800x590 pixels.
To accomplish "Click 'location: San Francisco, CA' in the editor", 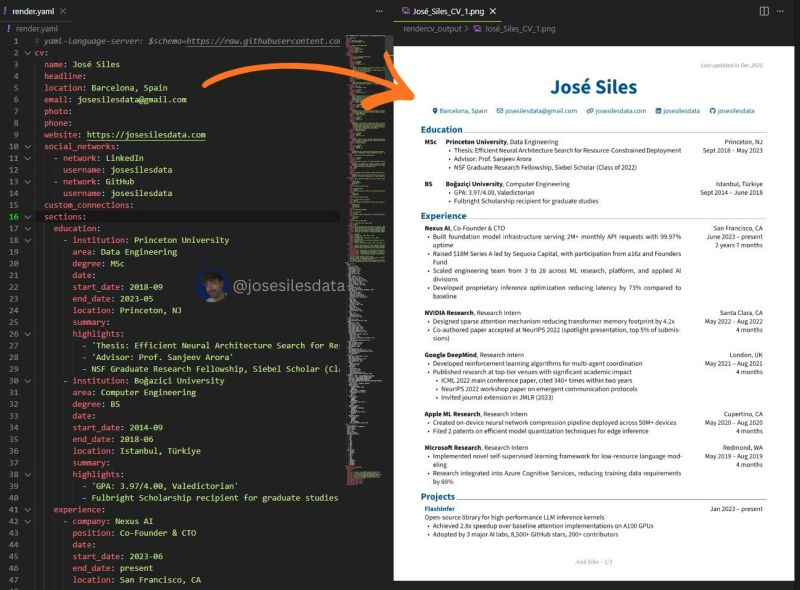I will [x=137, y=580].
